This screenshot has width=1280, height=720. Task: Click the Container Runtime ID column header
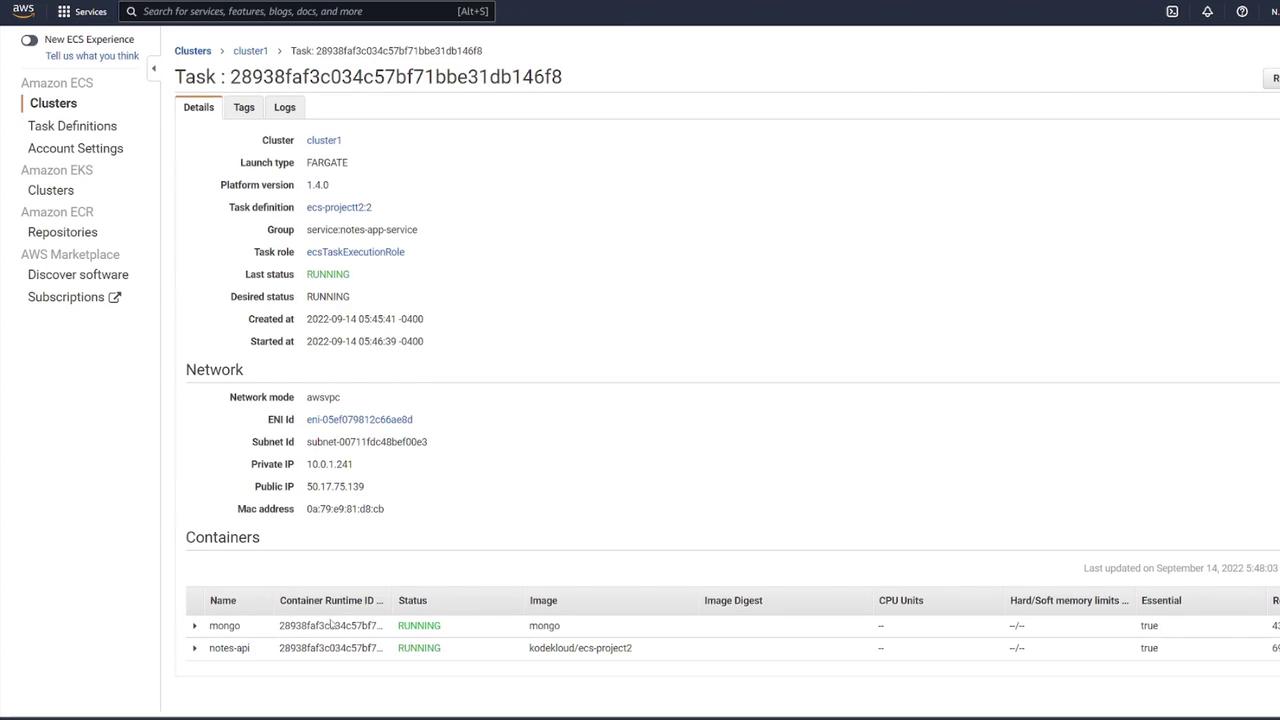[331, 601]
